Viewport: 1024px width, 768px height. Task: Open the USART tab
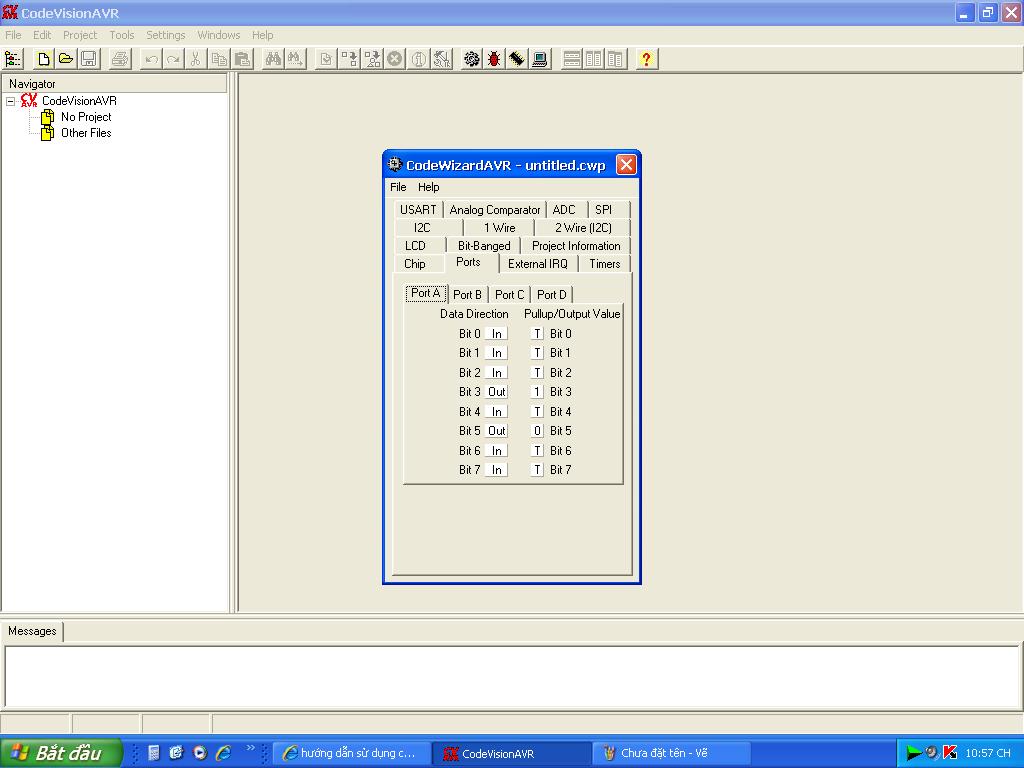418,210
